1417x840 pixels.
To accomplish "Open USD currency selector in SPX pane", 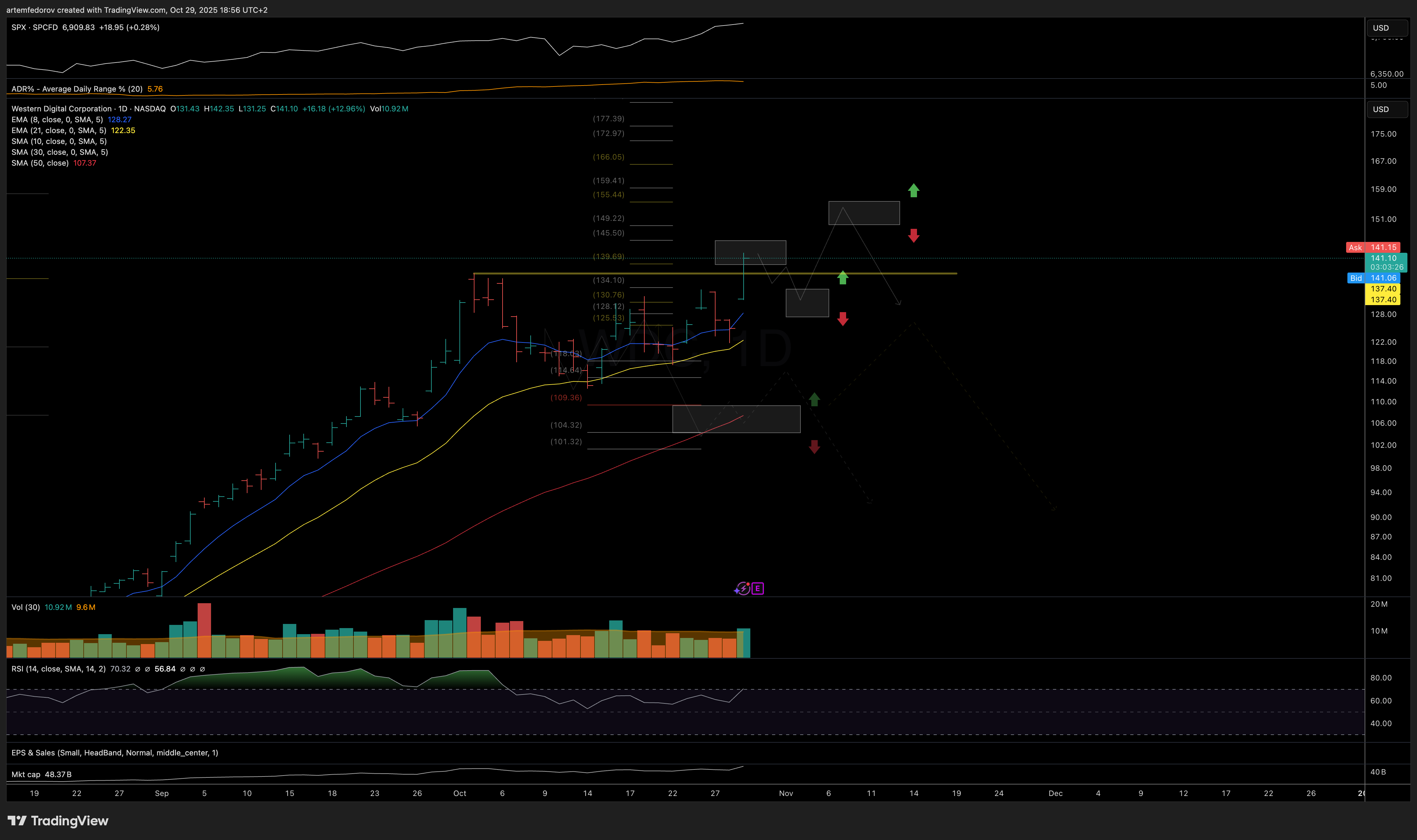I will tap(1386, 28).
